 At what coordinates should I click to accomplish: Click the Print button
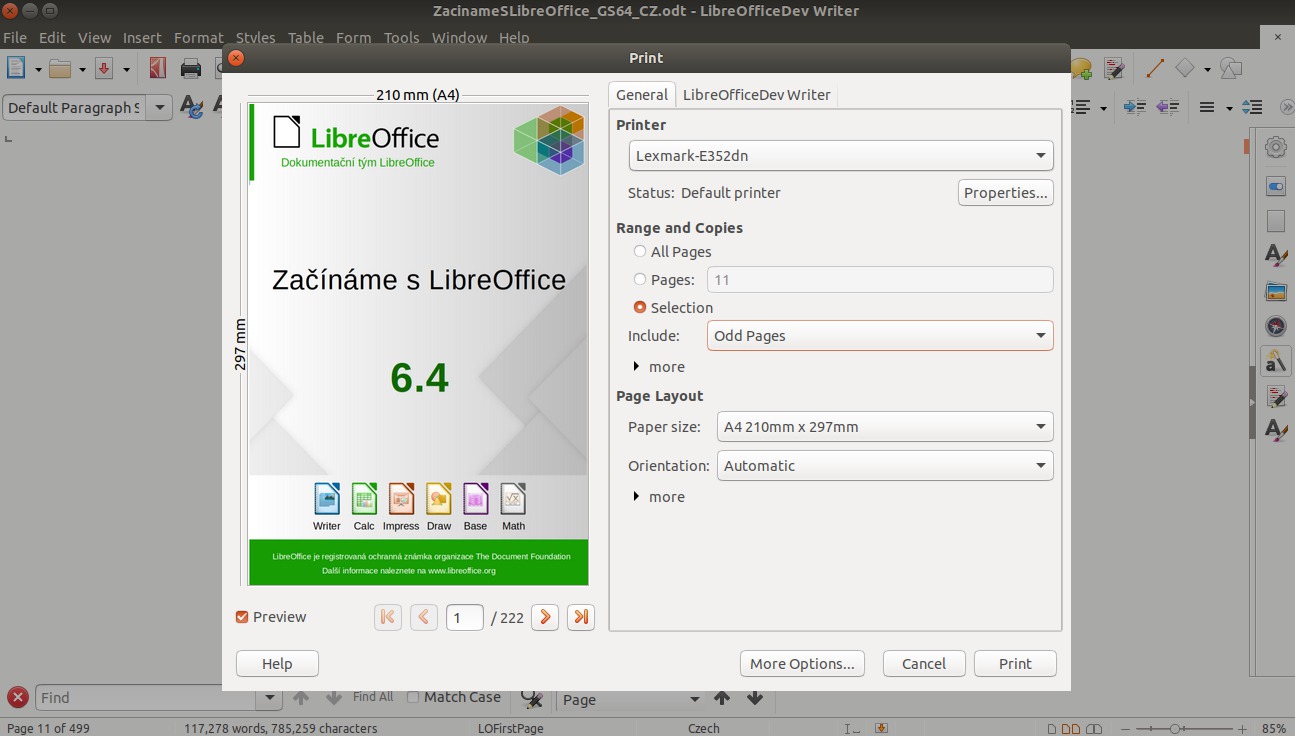pyautogui.click(x=1015, y=663)
